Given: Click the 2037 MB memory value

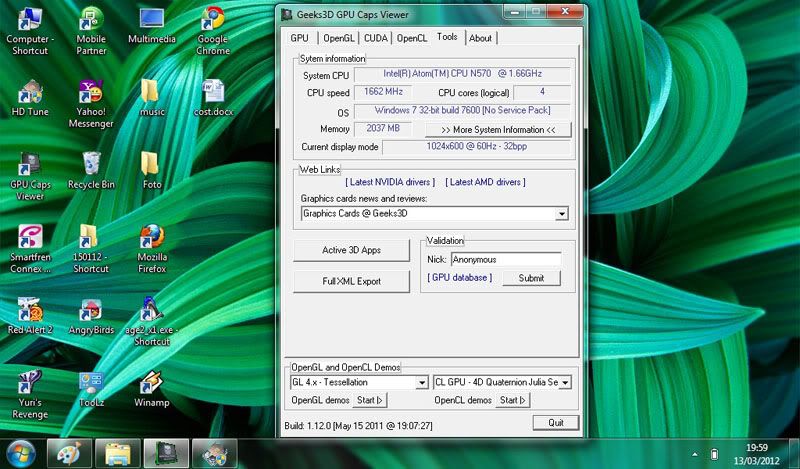Looking at the screenshot, I should coord(383,129).
